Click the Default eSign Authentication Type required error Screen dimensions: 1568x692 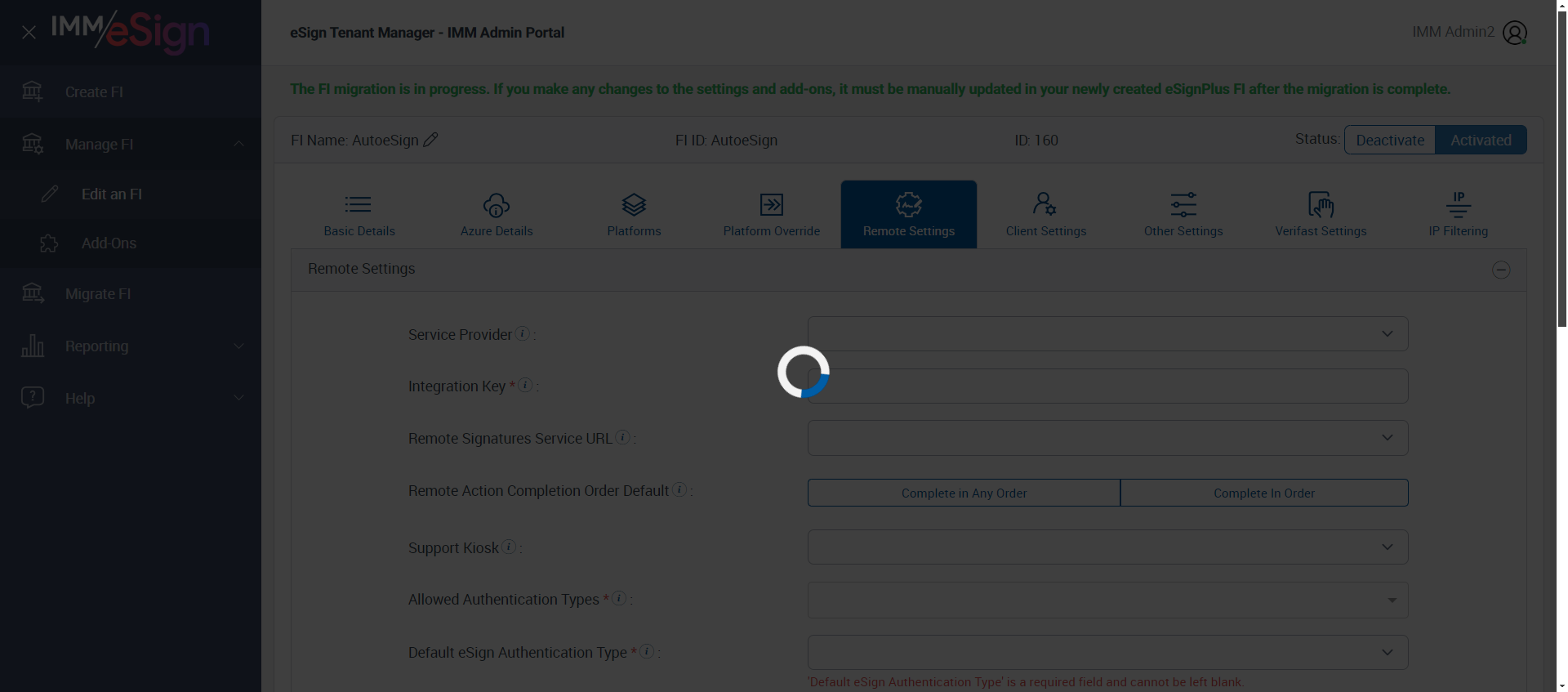(1026, 681)
